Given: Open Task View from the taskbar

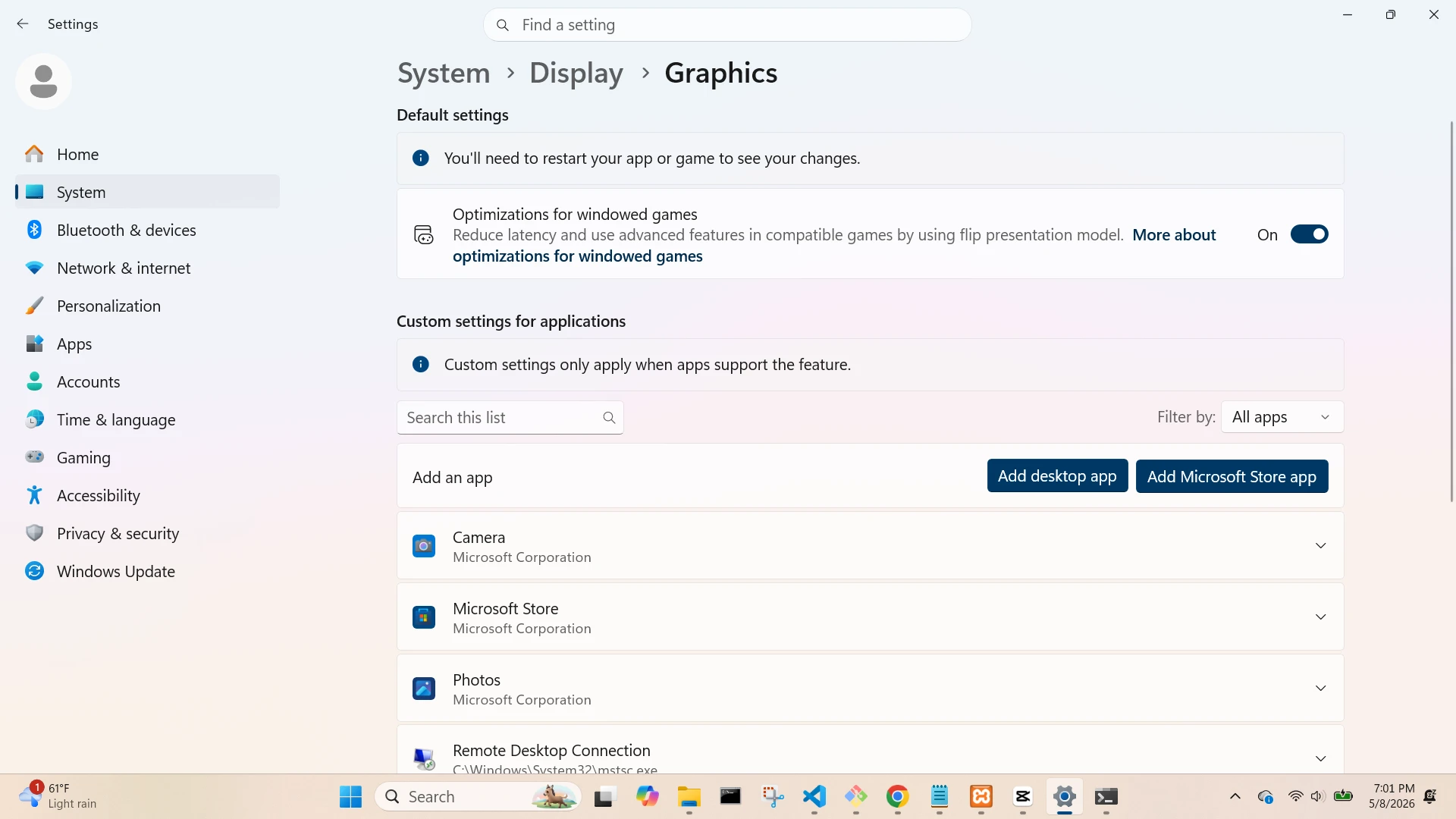Looking at the screenshot, I should click(604, 796).
